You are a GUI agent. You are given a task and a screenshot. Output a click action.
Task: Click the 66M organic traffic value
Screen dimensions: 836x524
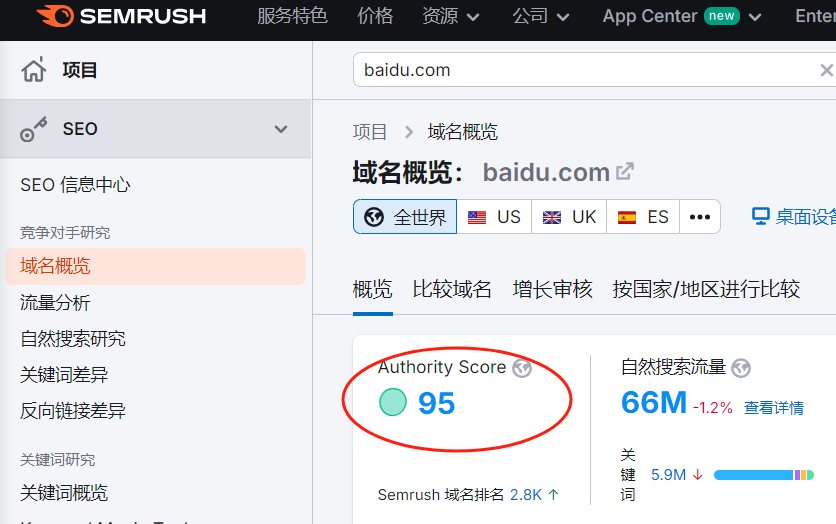point(654,402)
